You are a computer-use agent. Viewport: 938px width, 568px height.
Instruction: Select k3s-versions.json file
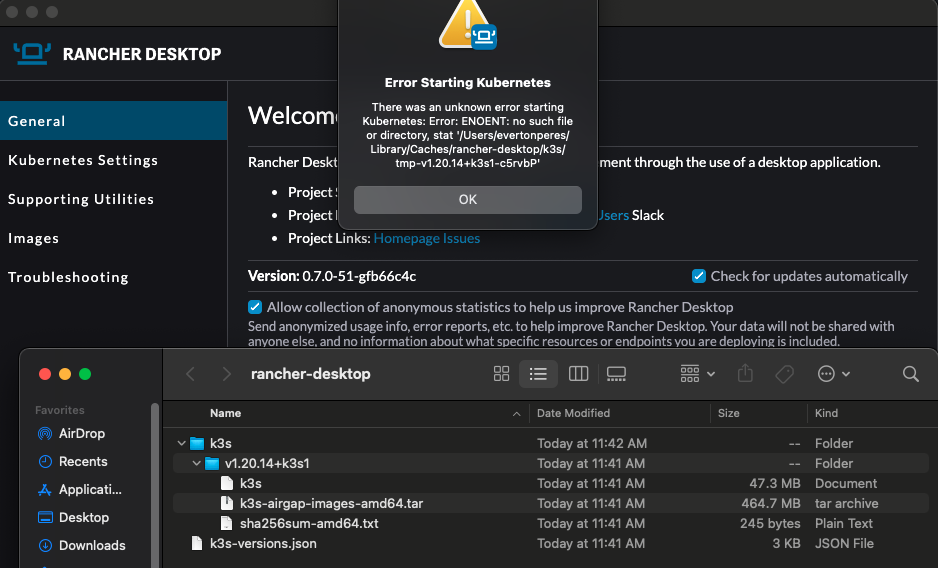pyautogui.click(x=550, y=543)
